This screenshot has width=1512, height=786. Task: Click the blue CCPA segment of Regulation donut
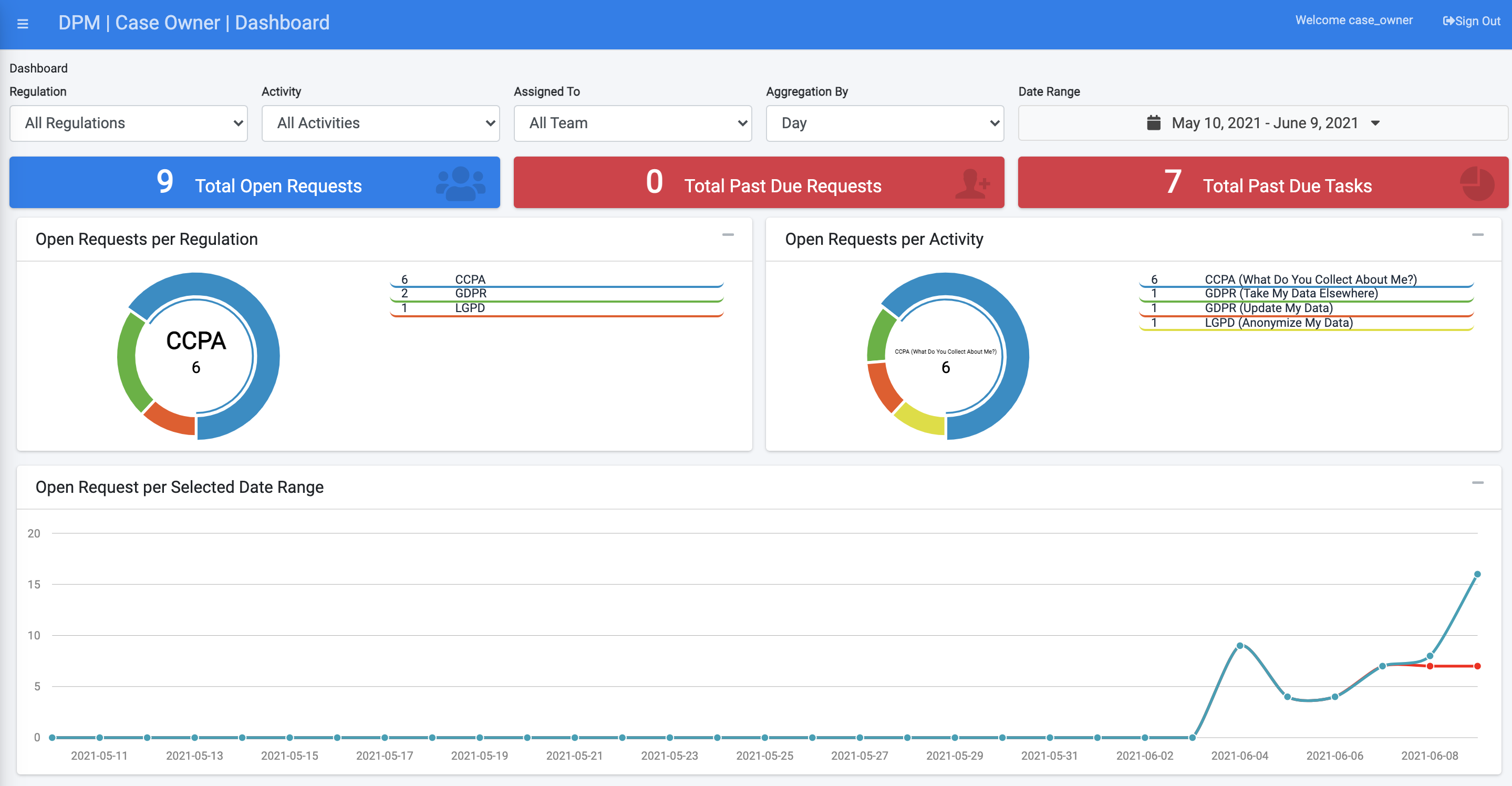[266, 356]
